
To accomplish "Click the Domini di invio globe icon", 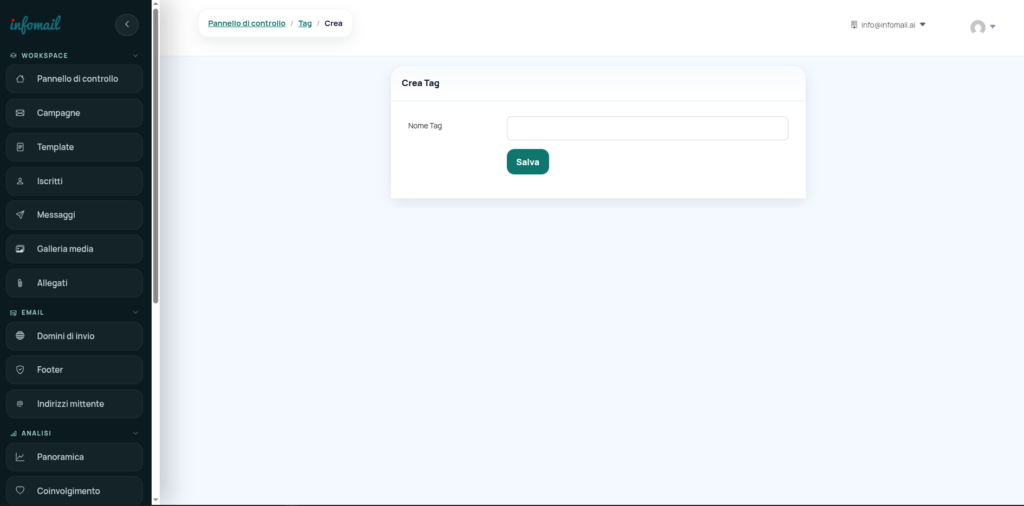I will click(20, 336).
